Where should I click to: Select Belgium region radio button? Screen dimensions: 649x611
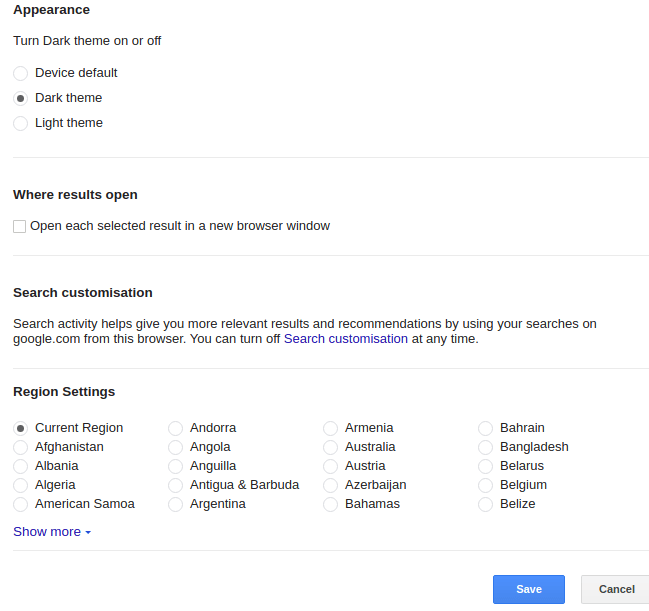485,485
